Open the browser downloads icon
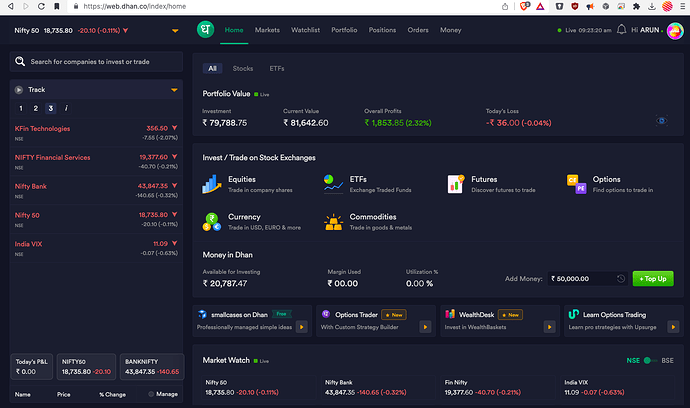The image size is (690, 408). pos(652,6)
